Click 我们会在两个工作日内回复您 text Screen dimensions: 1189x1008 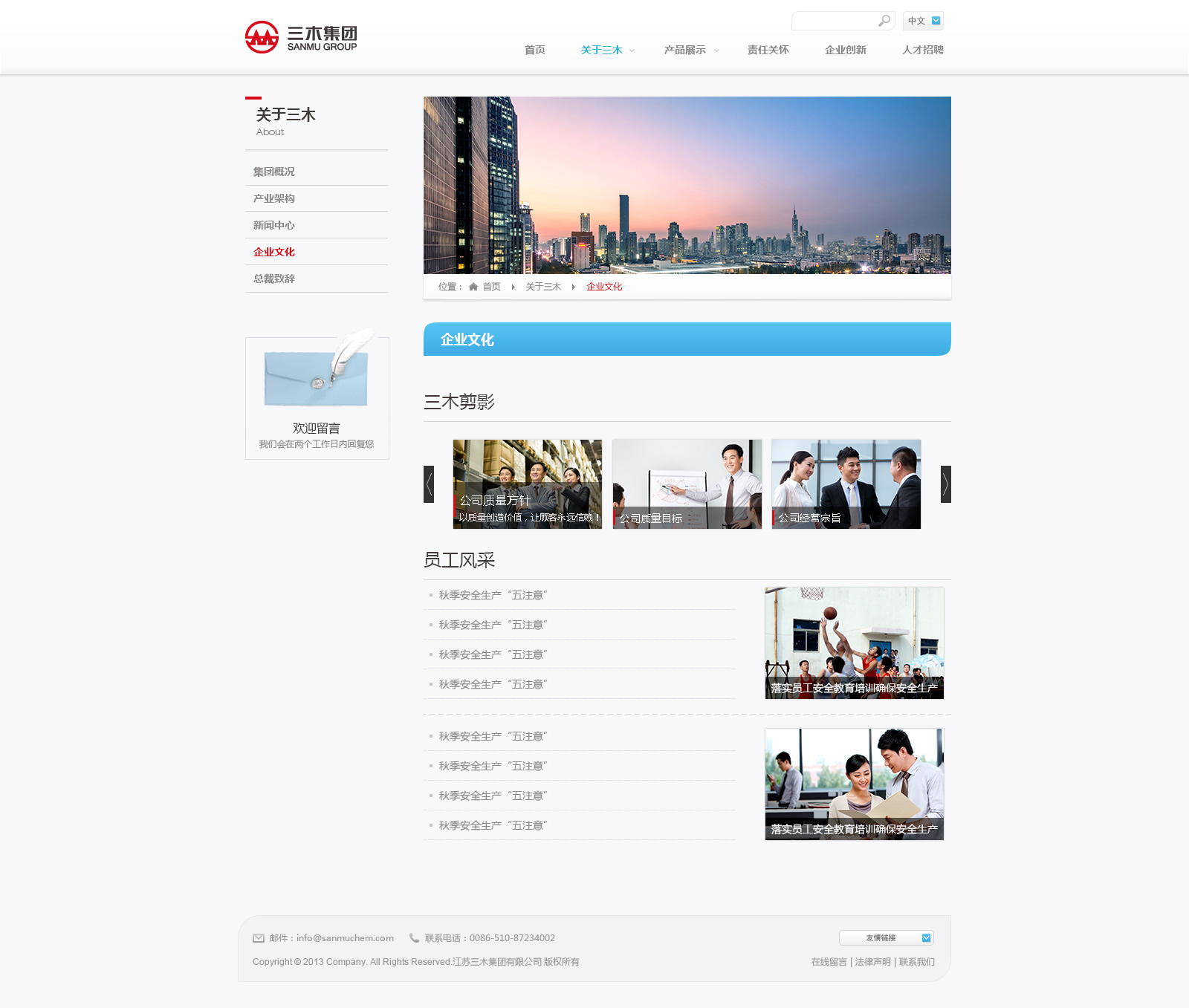tap(317, 444)
